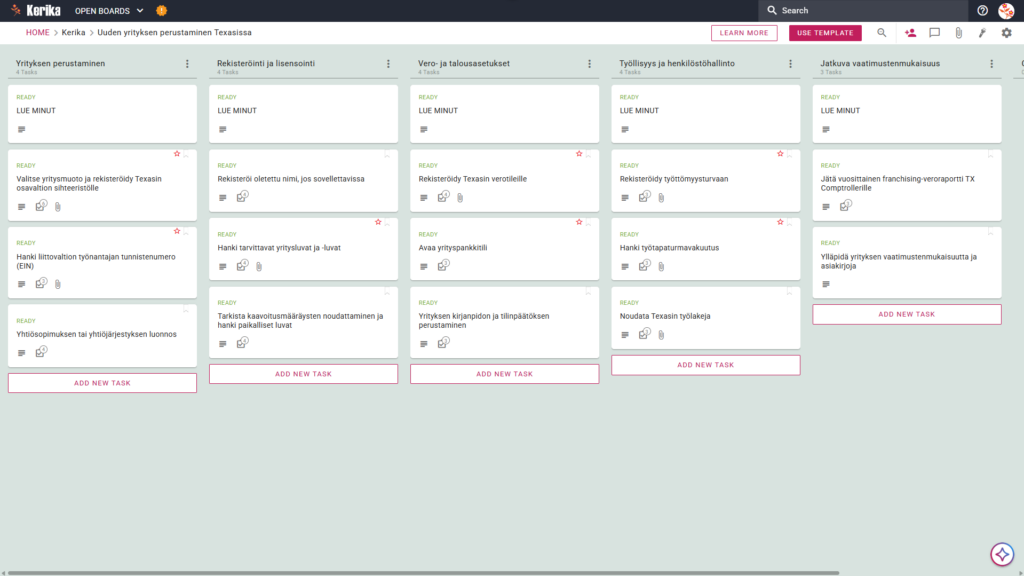Toggle star on Avaa yrityspankkitili card

click(x=579, y=222)
